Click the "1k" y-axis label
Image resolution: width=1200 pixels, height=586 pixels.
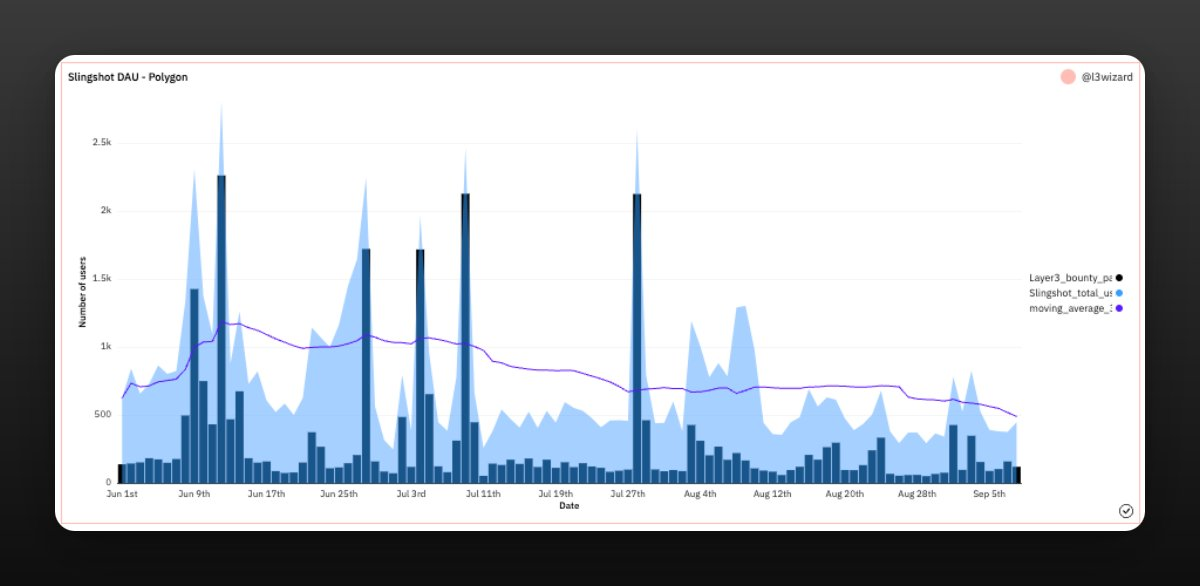105,347
